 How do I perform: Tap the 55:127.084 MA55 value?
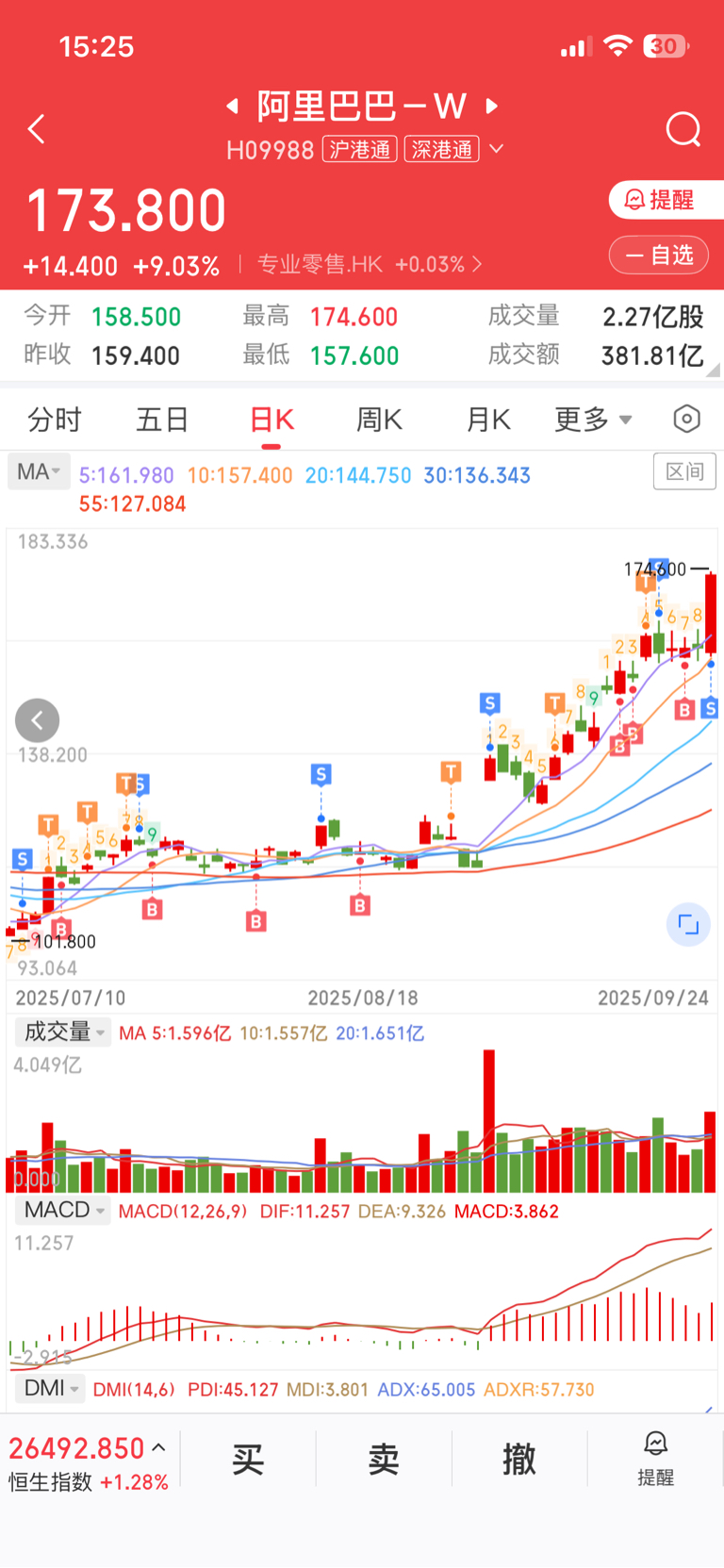tap(133, 504)
